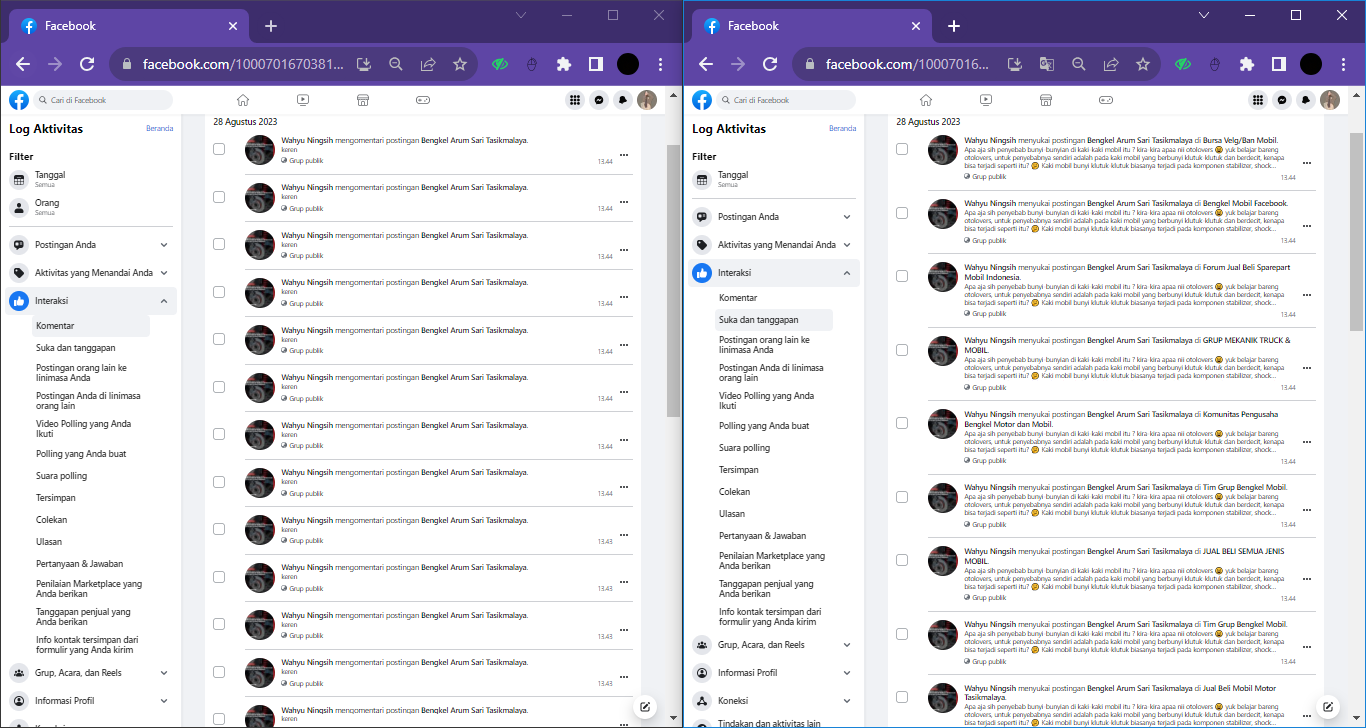Click Beranda link in right window
Screen dimensions: 1366x728
pyautogui.click(x=843, y=129)
